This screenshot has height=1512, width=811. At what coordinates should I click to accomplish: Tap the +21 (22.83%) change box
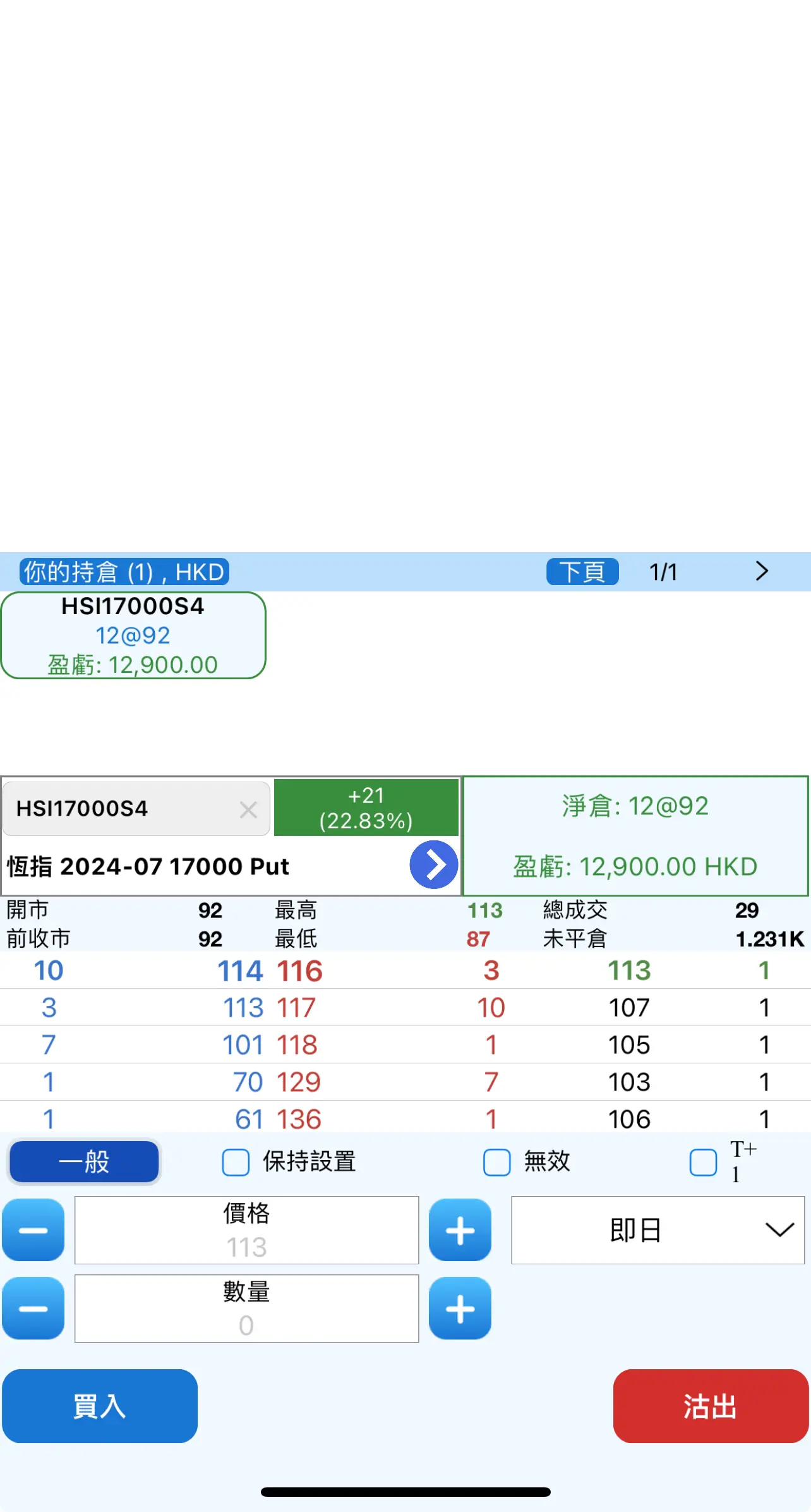pos(366,807)
